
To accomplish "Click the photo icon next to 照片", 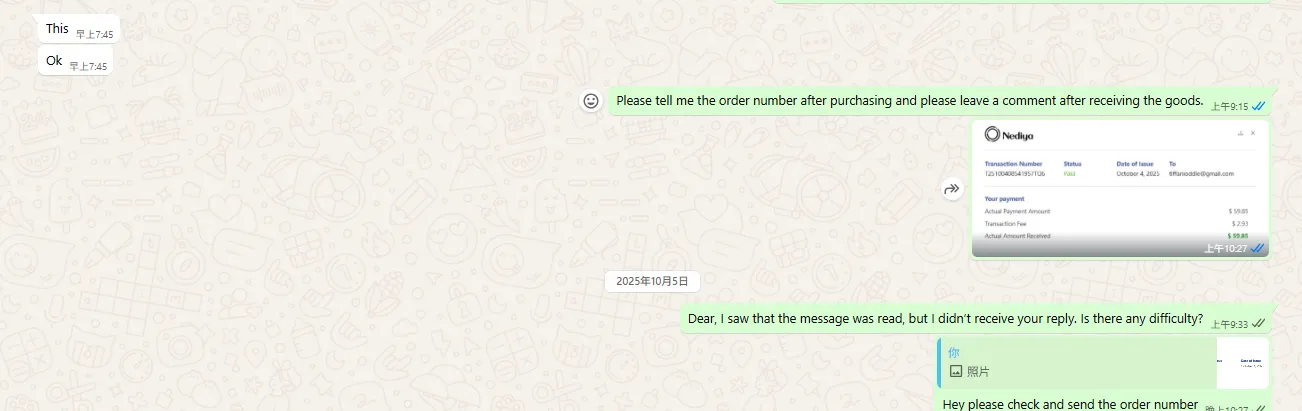I will 955,371.
